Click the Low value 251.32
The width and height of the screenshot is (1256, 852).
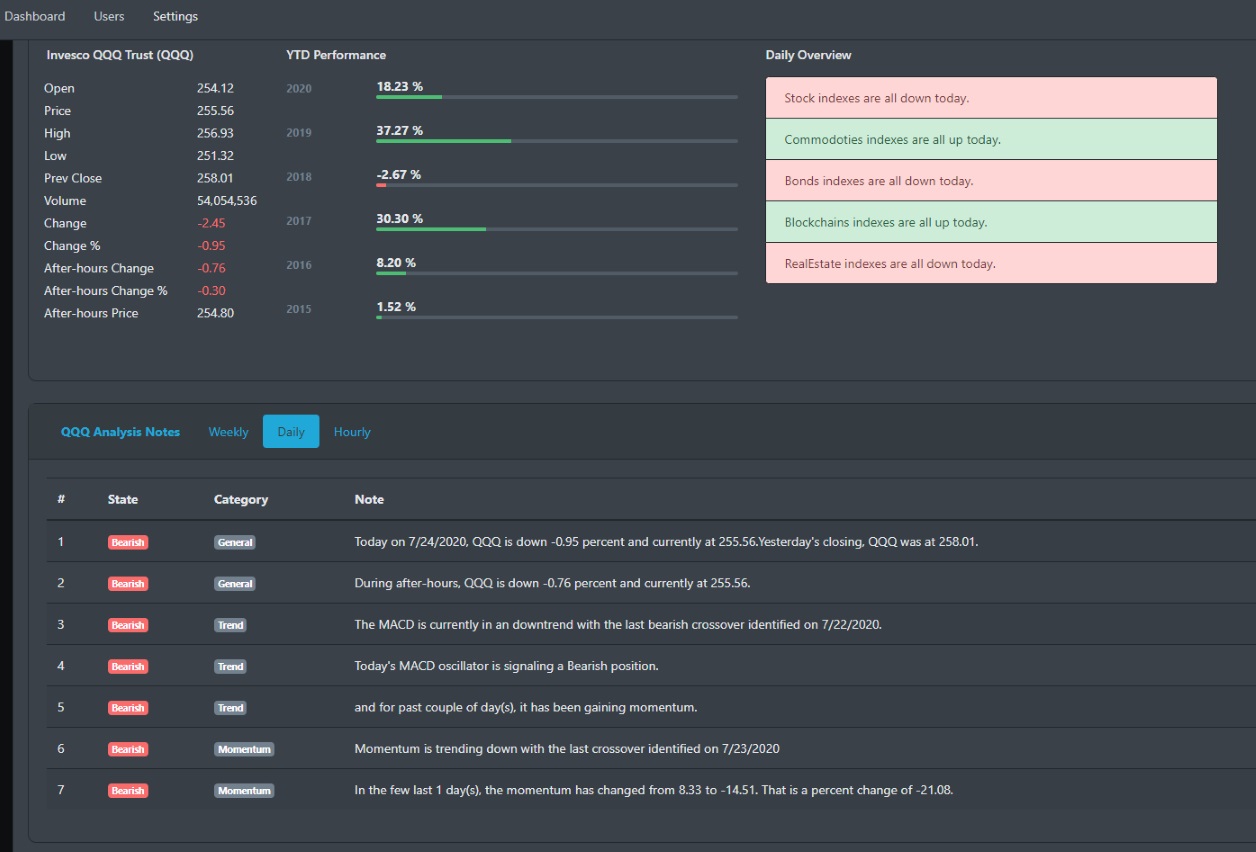point(215,156)
